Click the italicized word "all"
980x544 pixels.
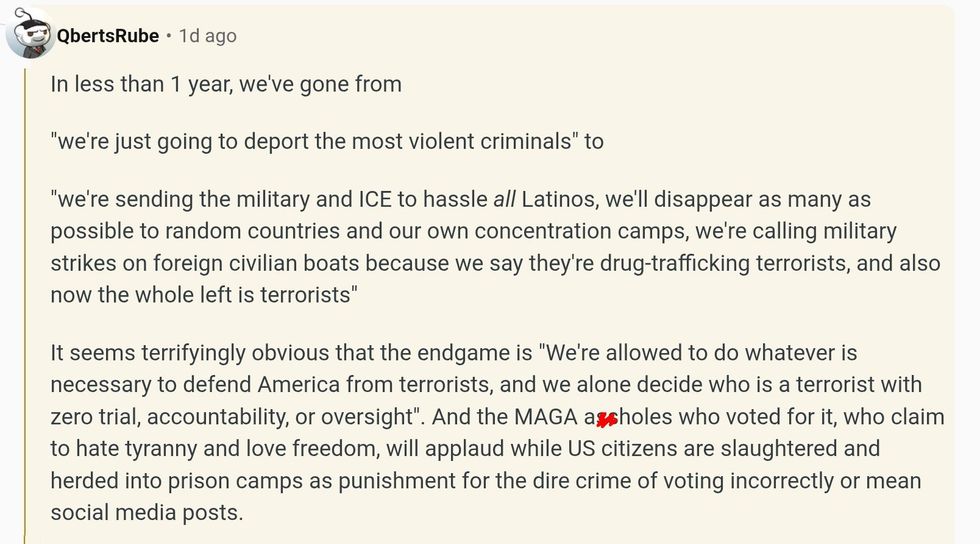(x=505, y=199)
